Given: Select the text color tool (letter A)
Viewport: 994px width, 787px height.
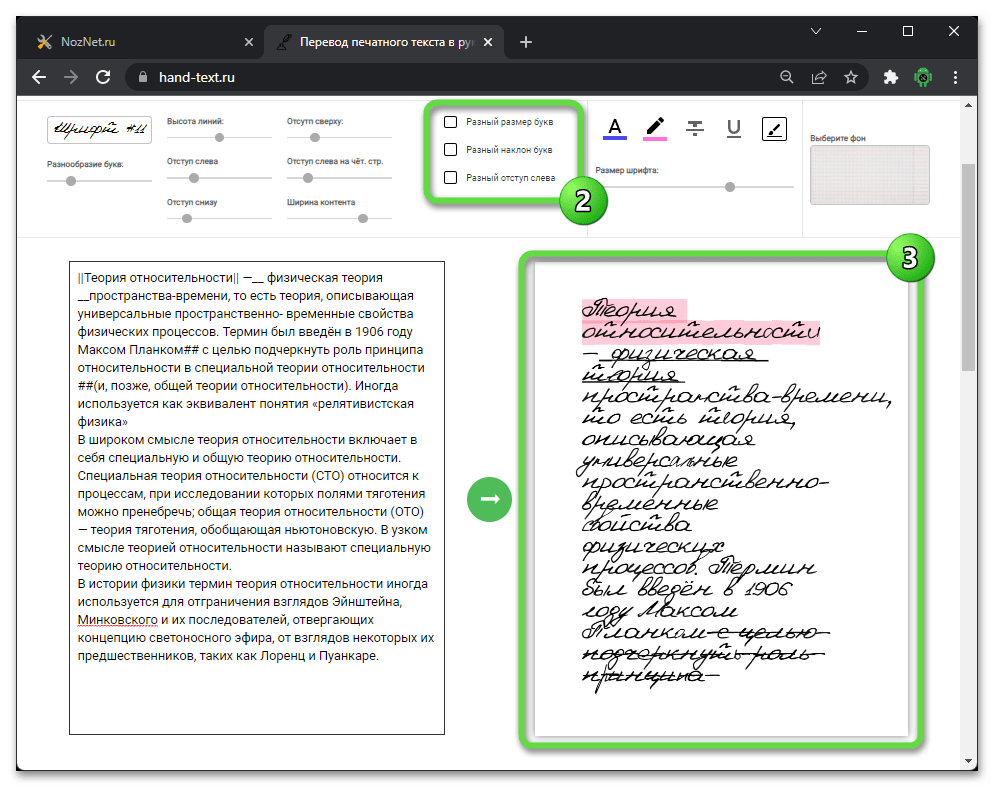Looking at the screenshot, I should click(x=614, y=127).
